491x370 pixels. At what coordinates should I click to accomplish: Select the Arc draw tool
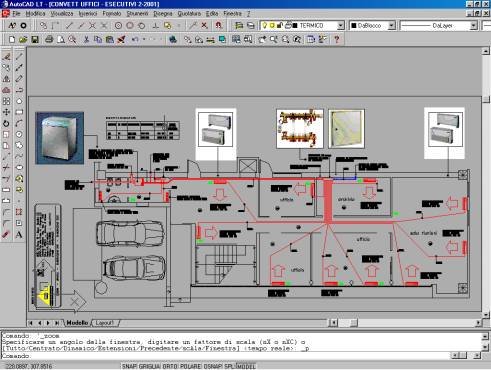point(19,123)
